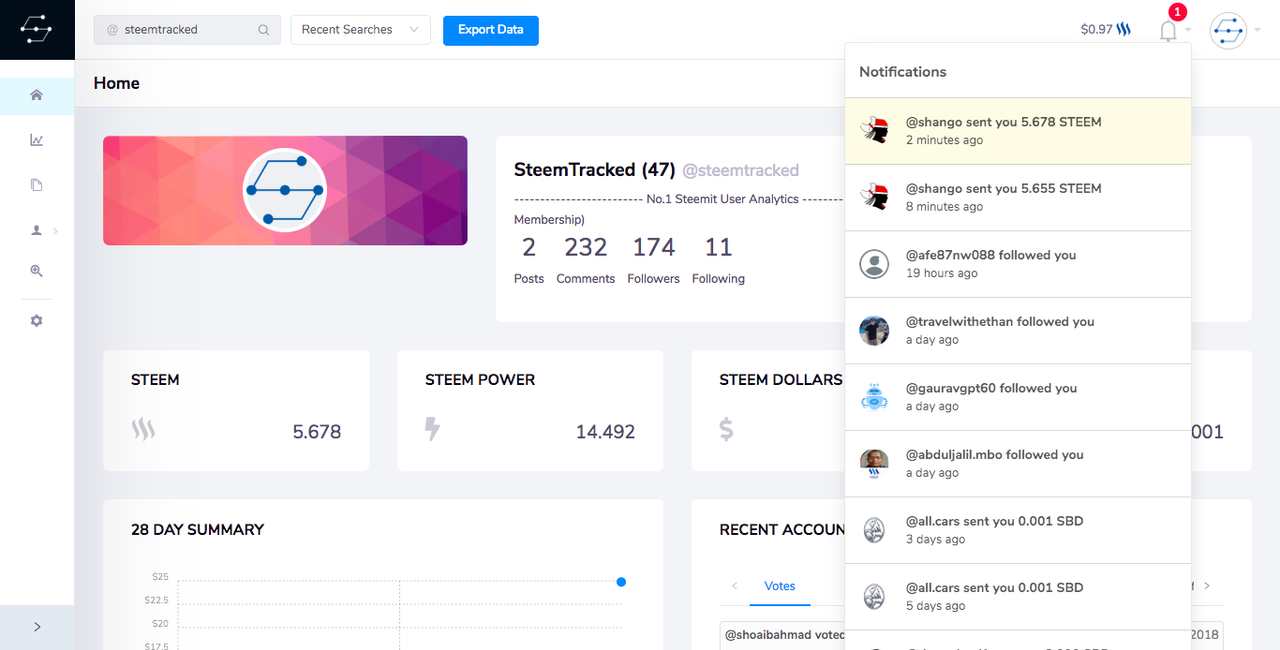Image resolution: width=1280 pixels, height=650 pixels.
Task: Click the SteemTracked logo in top-left corner
Action: (36, 30)
